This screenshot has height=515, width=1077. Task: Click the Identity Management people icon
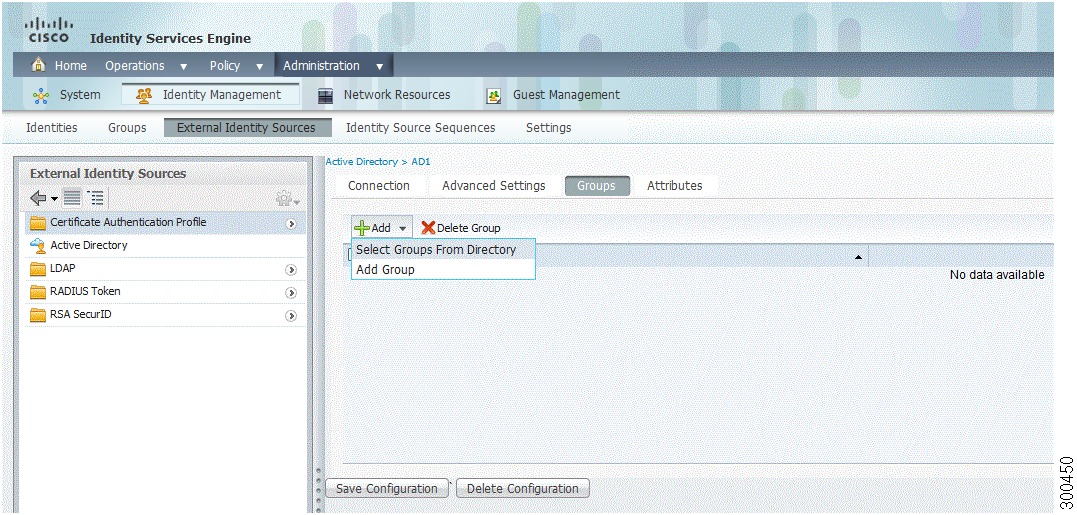point(144,95)
